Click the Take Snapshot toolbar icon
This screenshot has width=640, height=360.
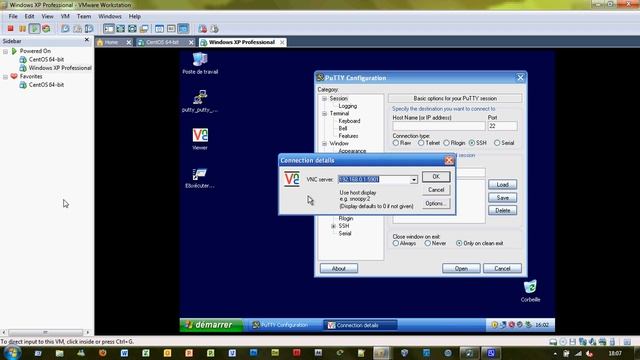(65, 29)
